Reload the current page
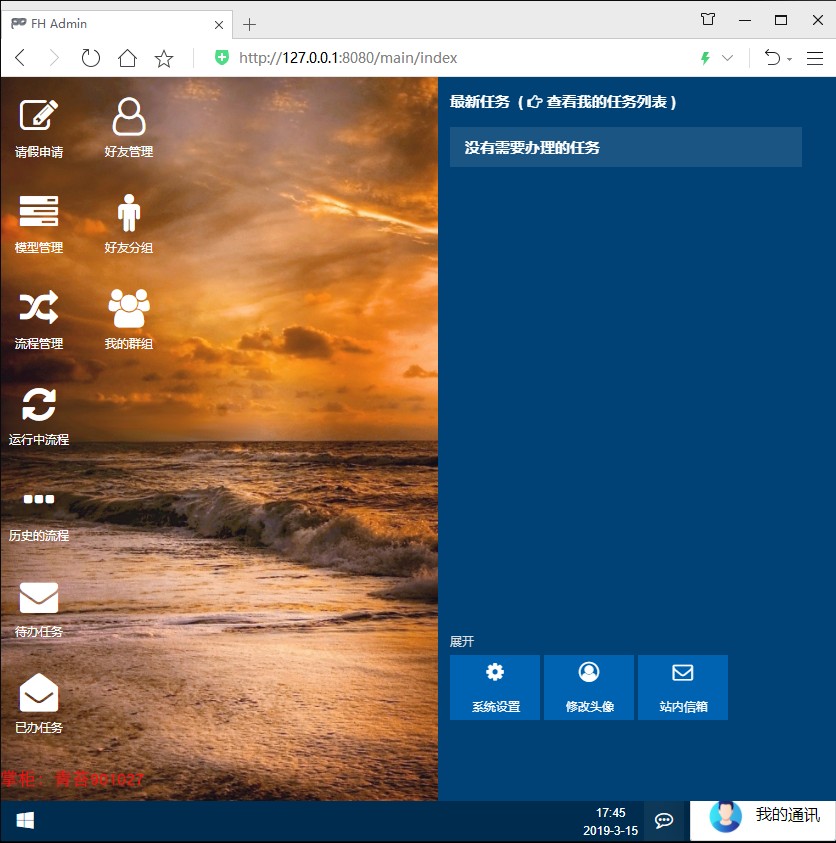 90,58
